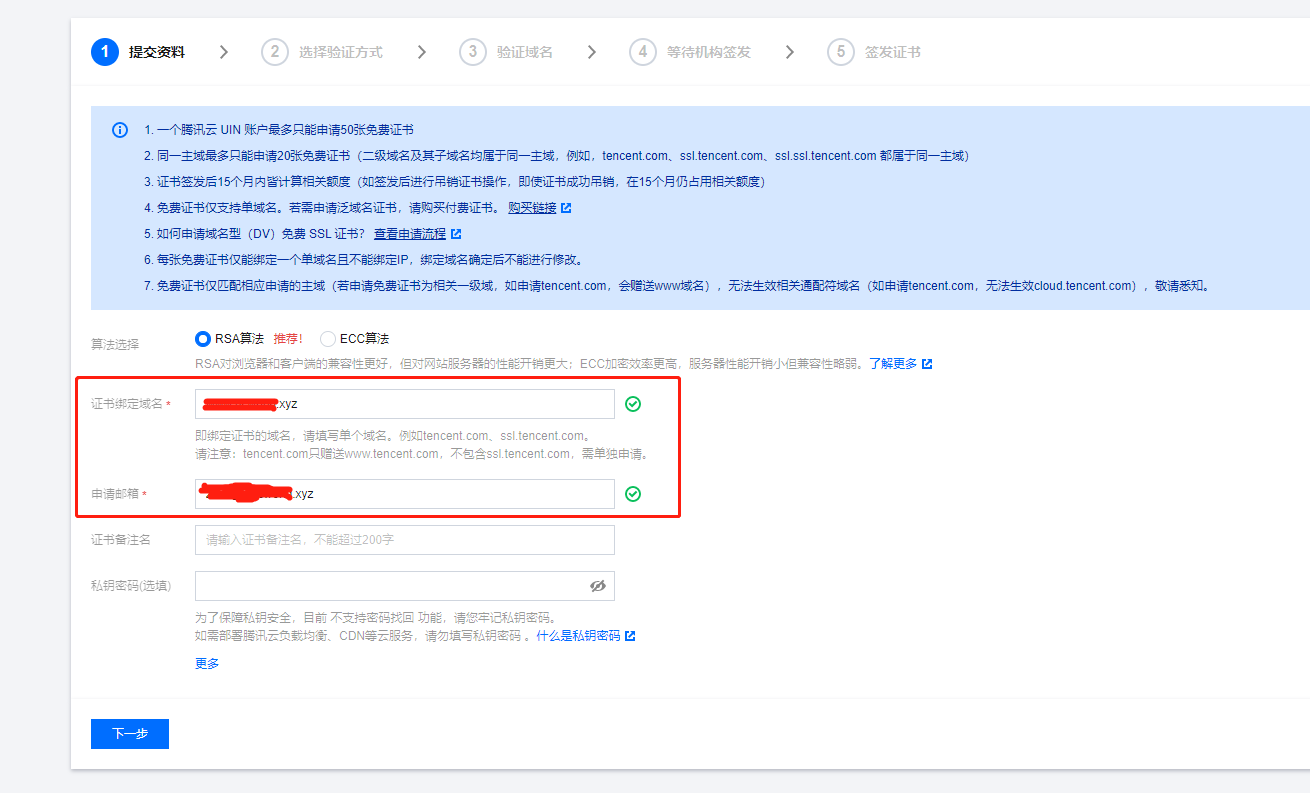Focus the 证书备注名 input field

[404, 540]
